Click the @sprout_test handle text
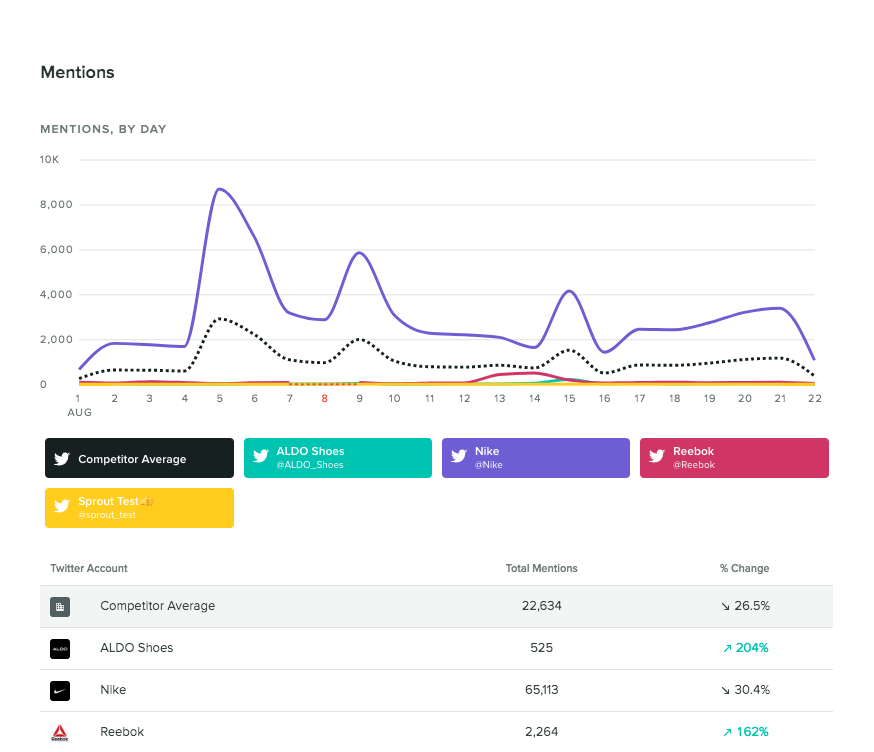 pyautogui.click(x=107, y=515)
